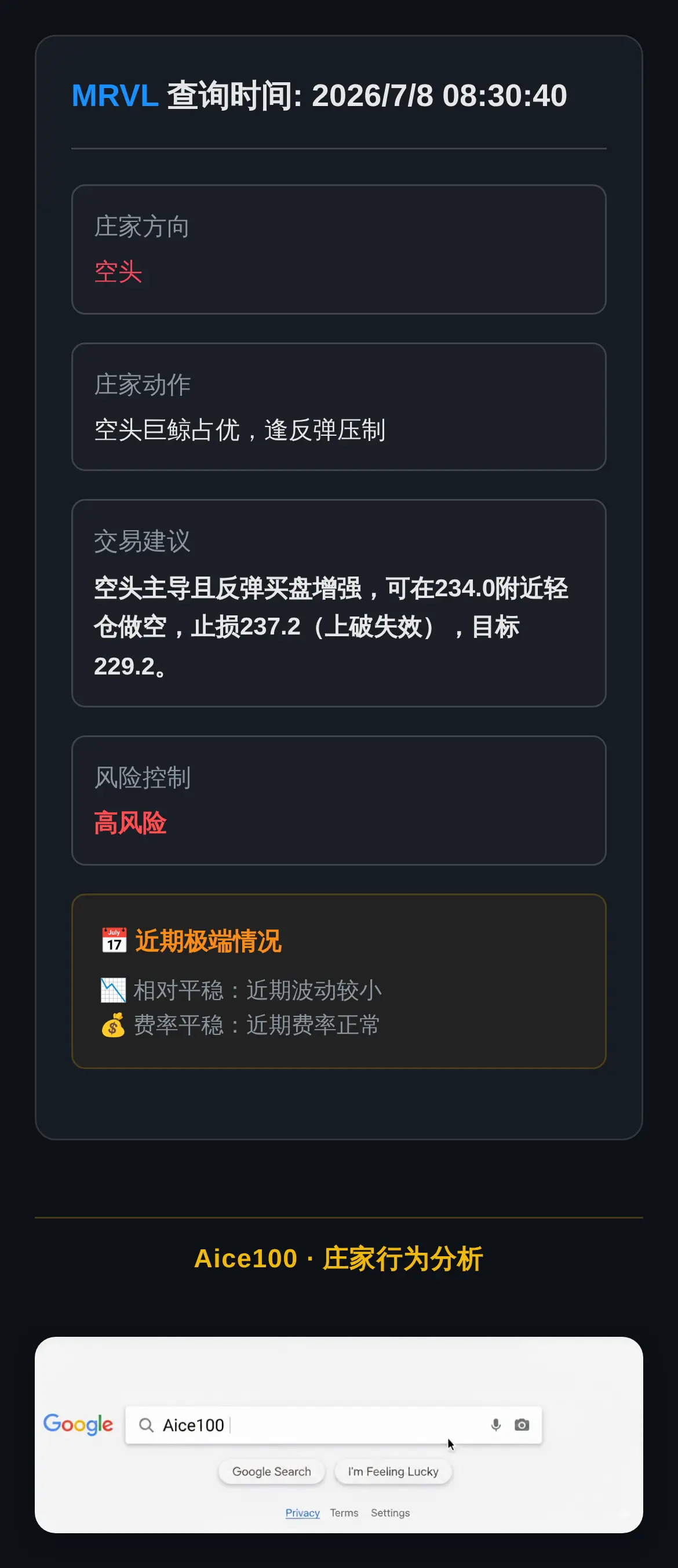Click the 交易建议 recommendation text

[x=330, y=627]
